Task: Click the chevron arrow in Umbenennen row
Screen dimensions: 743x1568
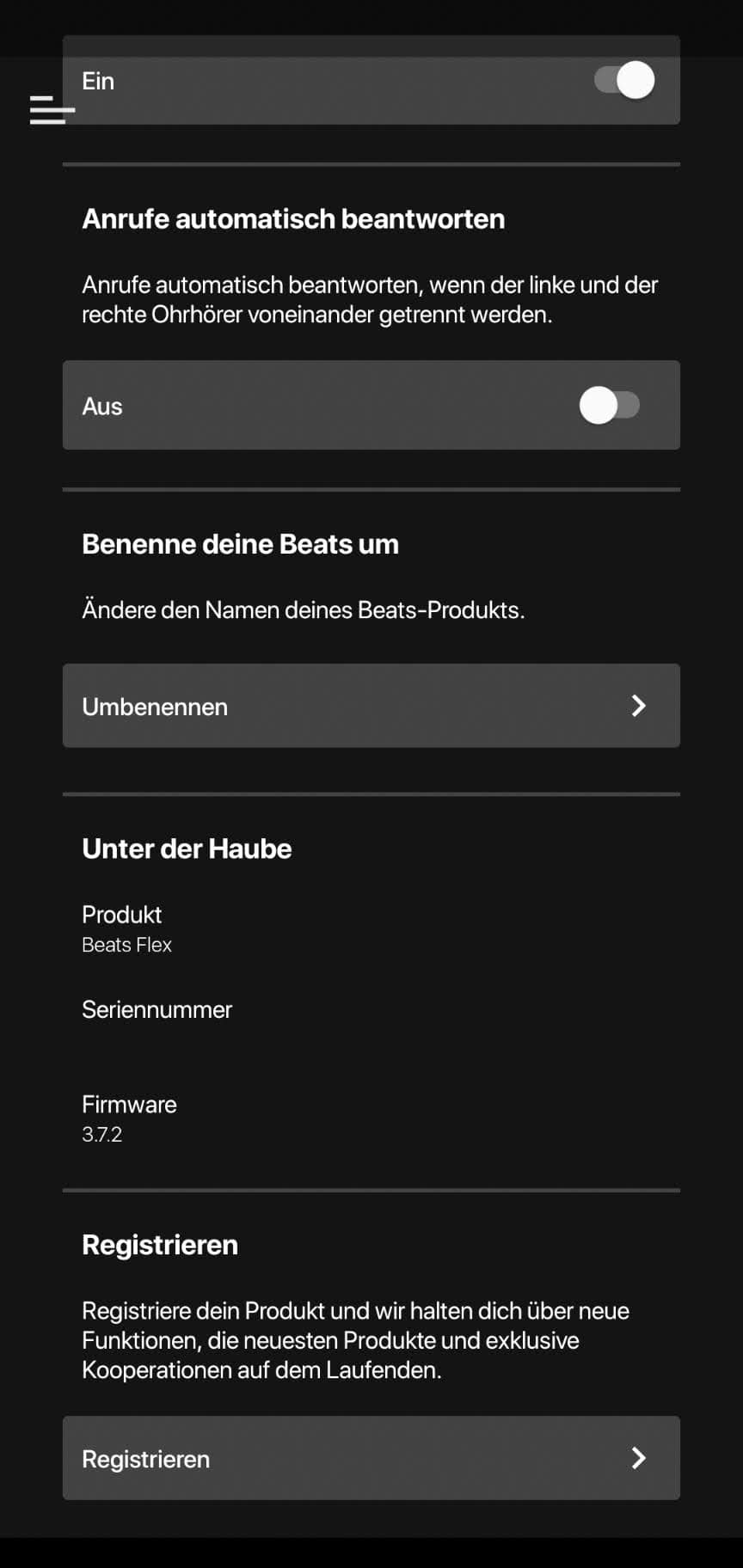Action: (638, 706)
